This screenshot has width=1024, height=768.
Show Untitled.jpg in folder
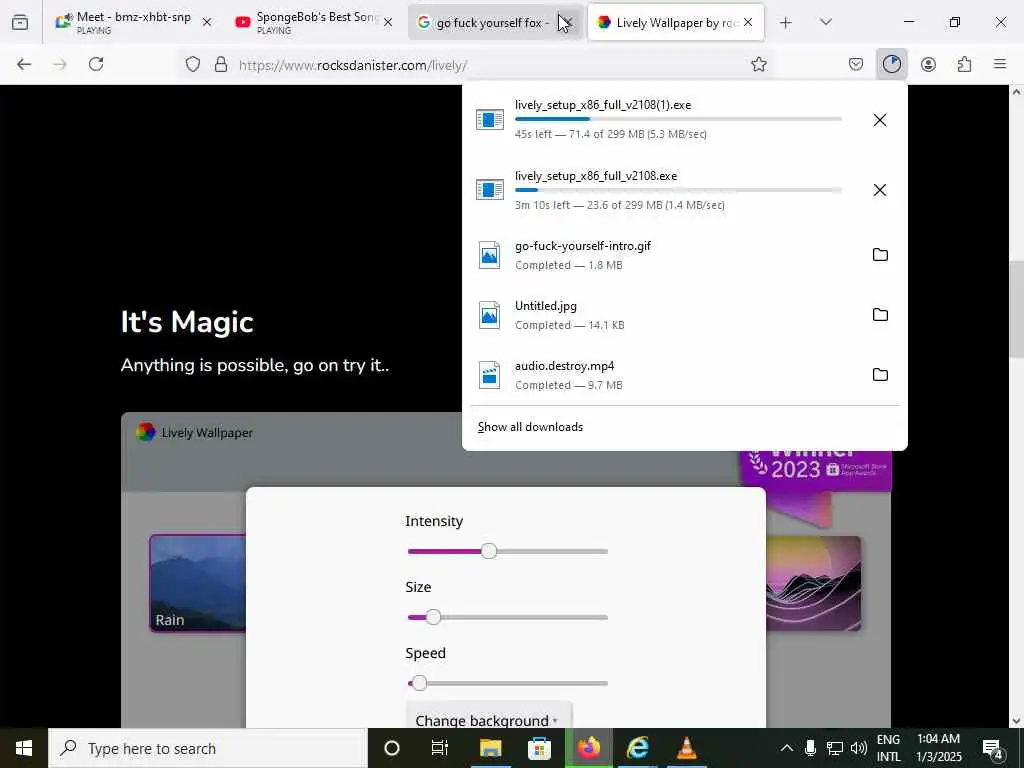(880, 315)
